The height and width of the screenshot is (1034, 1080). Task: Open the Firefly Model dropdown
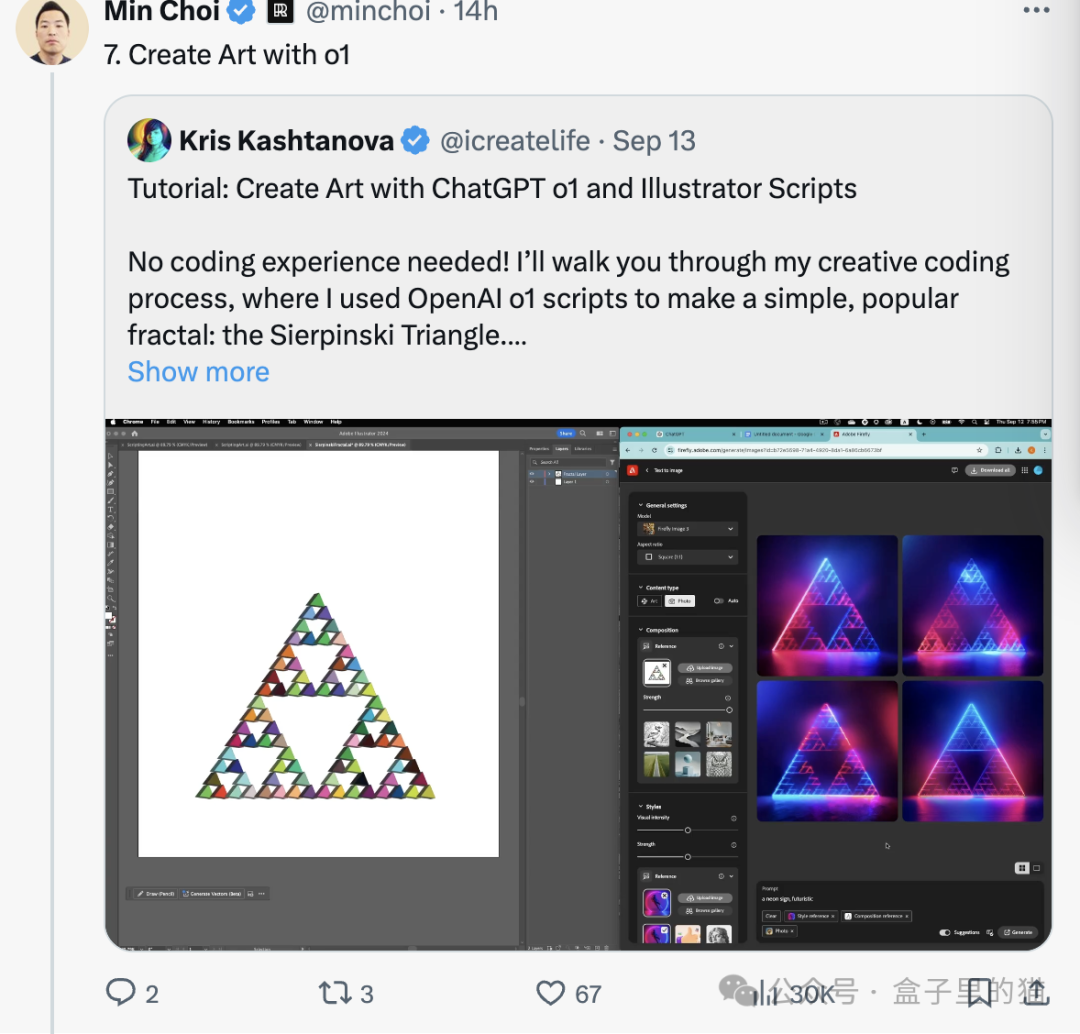pos(689,528)
